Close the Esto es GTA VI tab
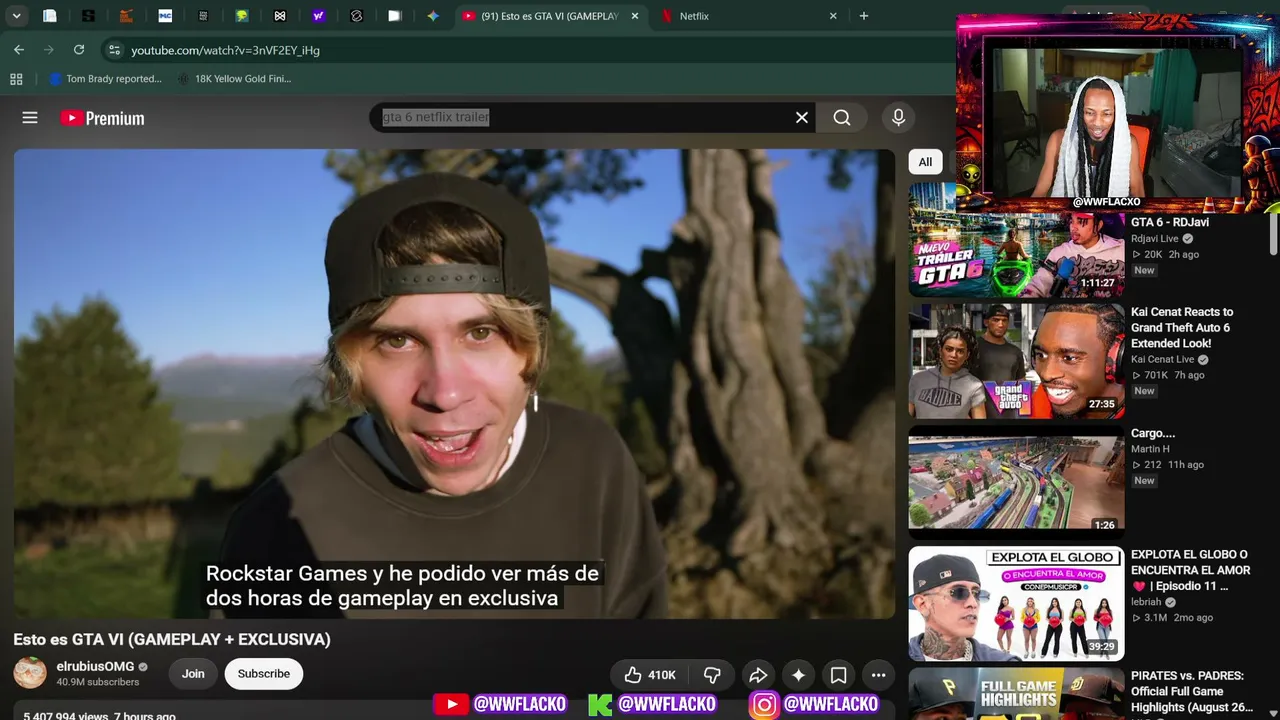This screenshot has height=720, width=1280. tap(635, 16)
